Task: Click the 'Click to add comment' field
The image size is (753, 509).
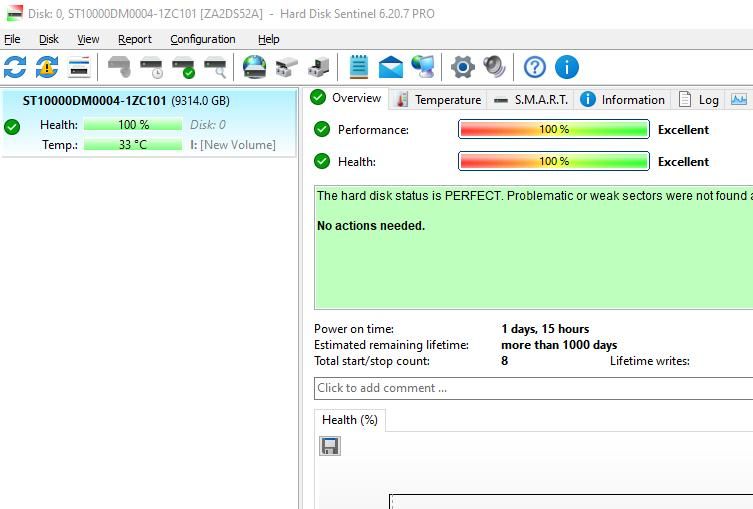Action: coord(533,388)
